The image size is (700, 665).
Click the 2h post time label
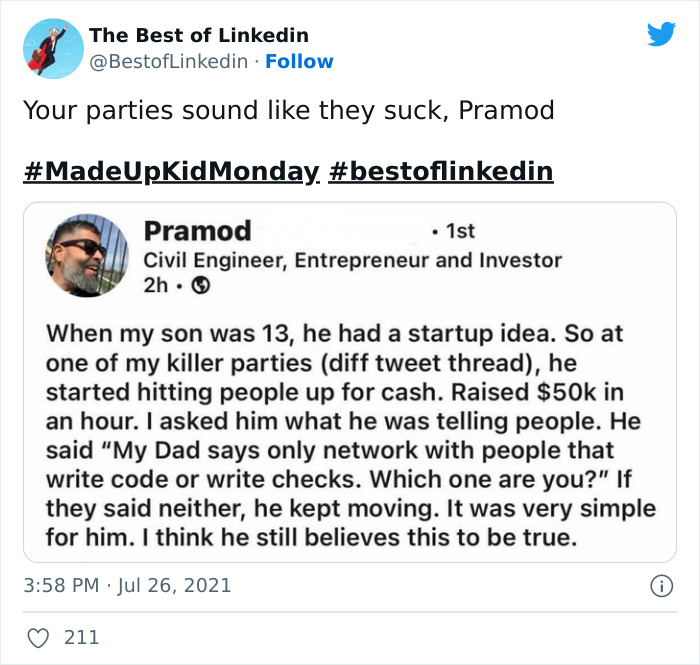[158, 286]
